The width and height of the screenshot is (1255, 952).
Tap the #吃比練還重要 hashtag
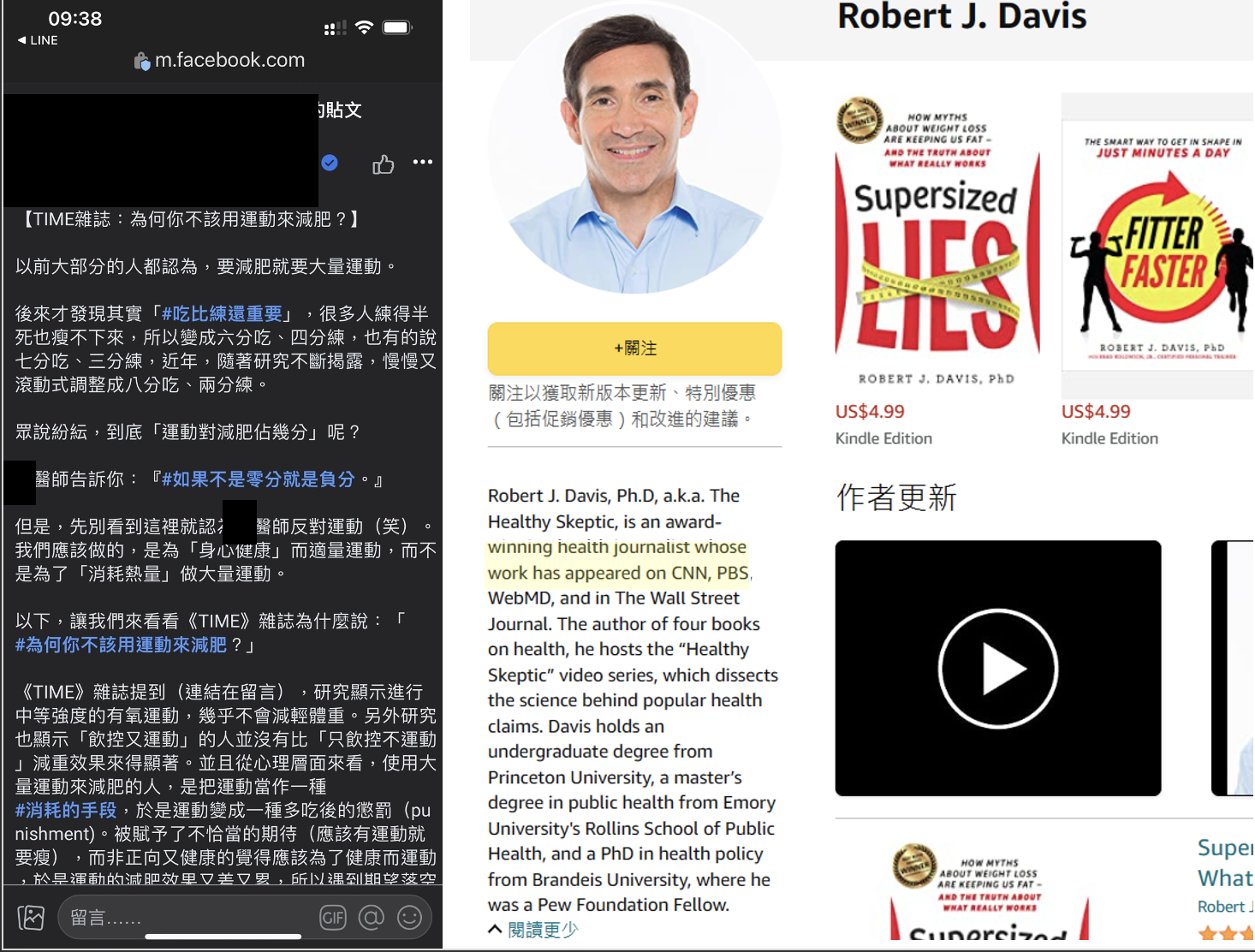point(222,314)
